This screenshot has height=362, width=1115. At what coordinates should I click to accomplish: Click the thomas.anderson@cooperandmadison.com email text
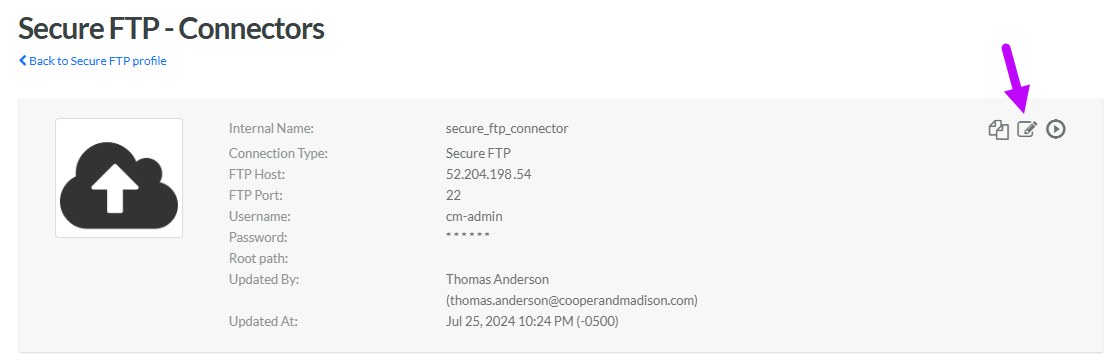point(572,301)
